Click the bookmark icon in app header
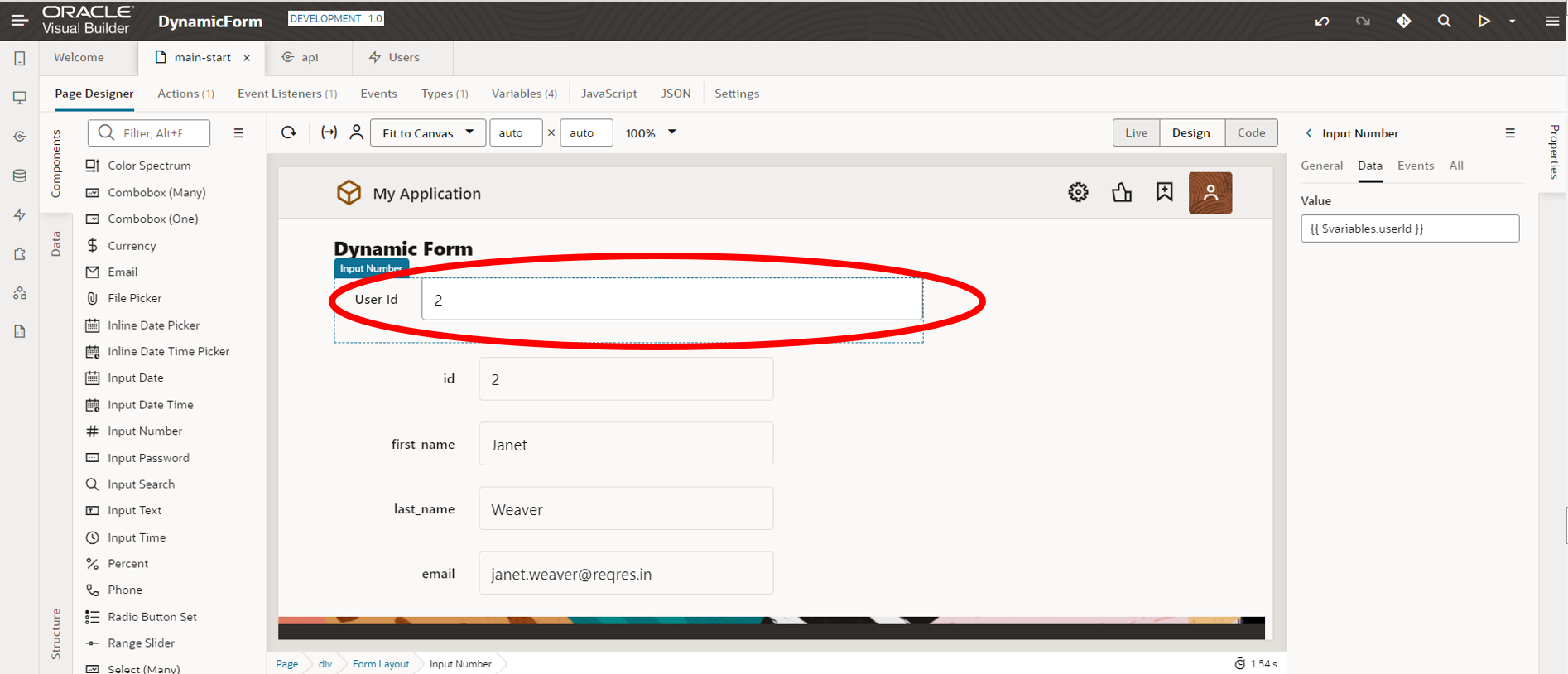Screen dimensions: 1568x674 click(x=1164, y=193)
